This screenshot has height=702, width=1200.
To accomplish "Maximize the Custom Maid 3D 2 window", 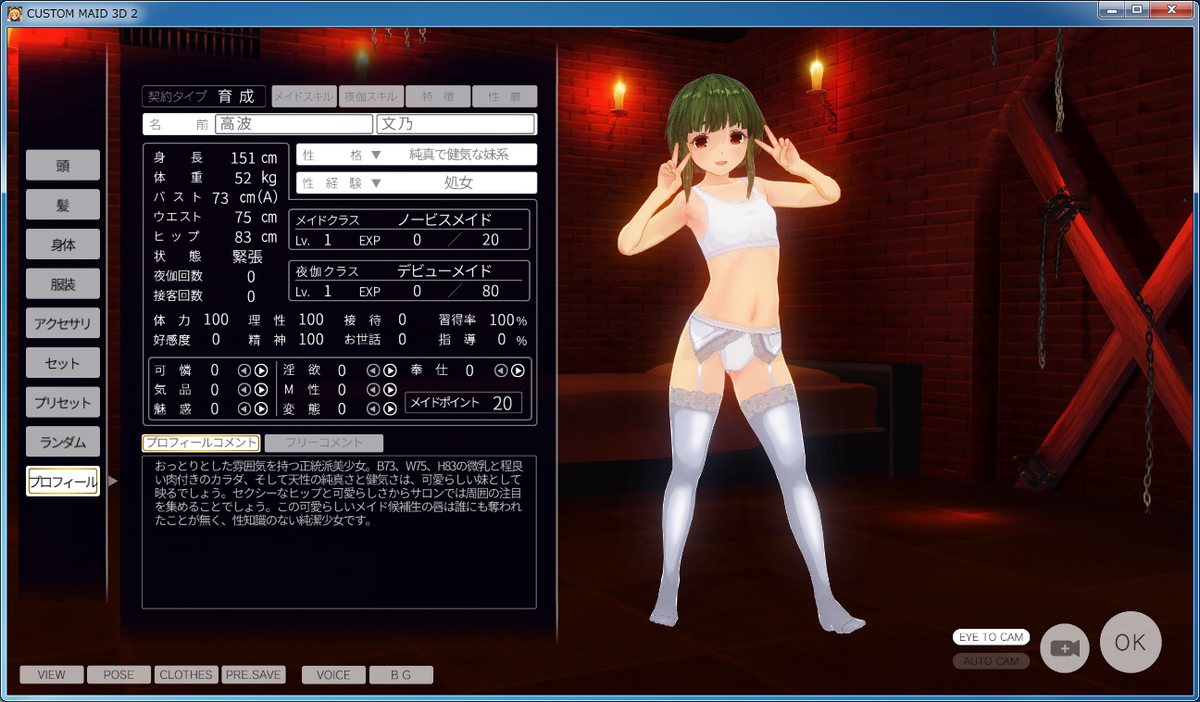I will (x=1139, y=9).
